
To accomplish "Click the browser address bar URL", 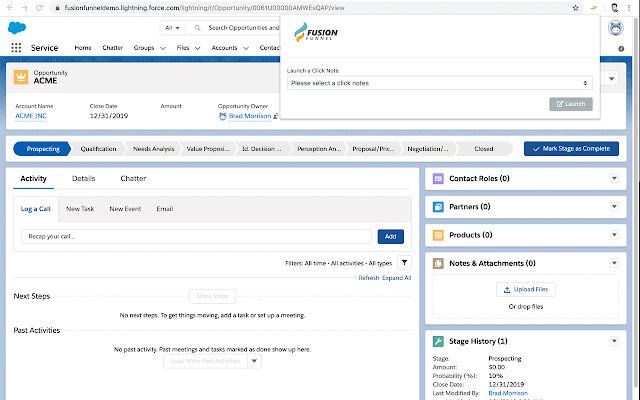I will coord(204,8).
